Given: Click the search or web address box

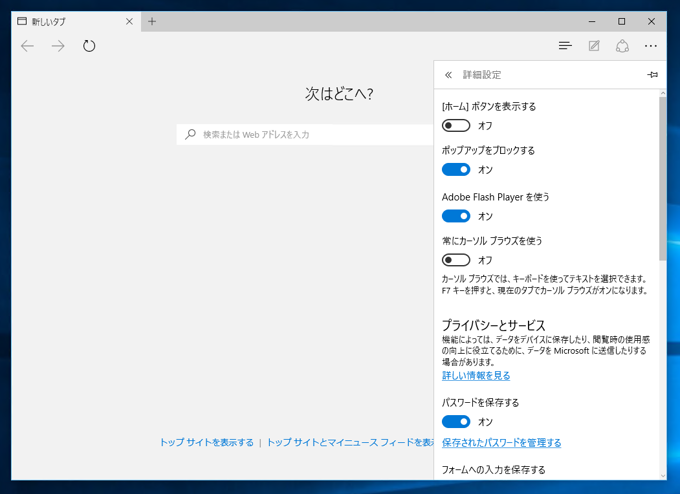Looking at the screenshot, I should pyautogui.click(x=305, y=134).
